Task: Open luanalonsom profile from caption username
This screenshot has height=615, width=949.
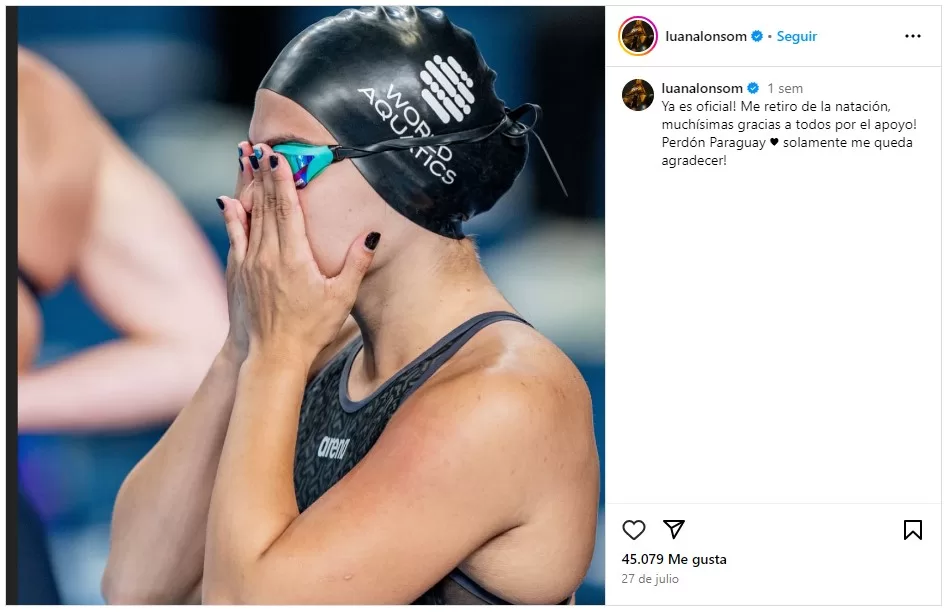Action: click(702, 88)
